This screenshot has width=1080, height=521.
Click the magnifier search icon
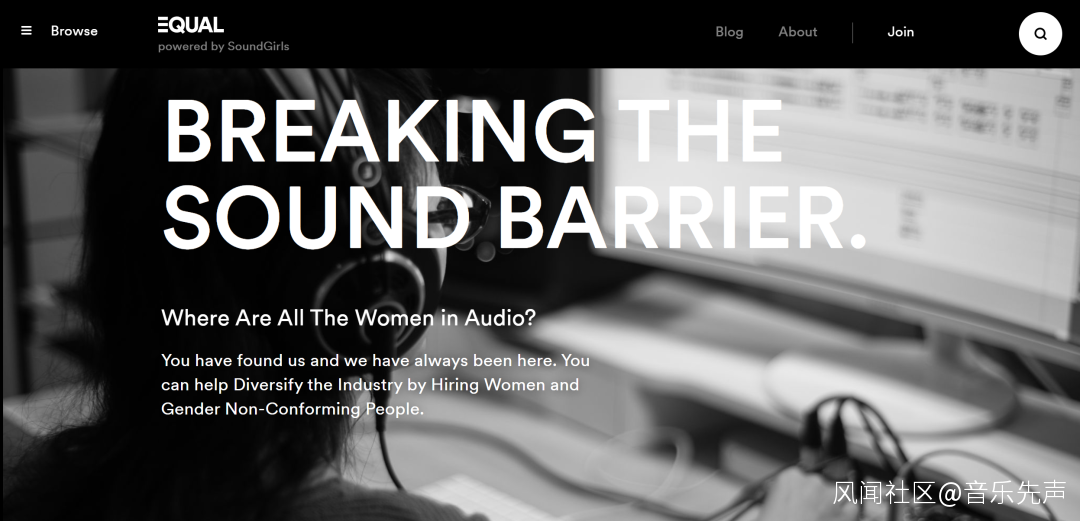1040,33
